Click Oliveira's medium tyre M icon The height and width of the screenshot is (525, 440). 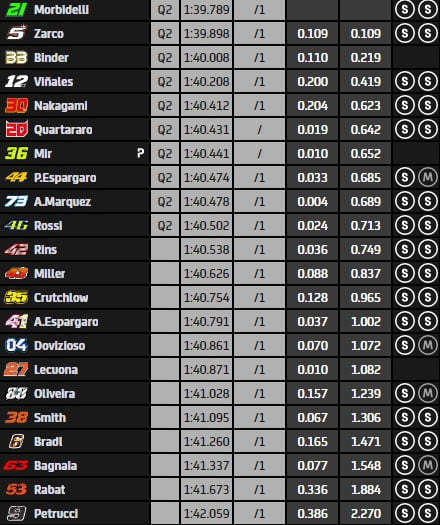click(428, 393)
